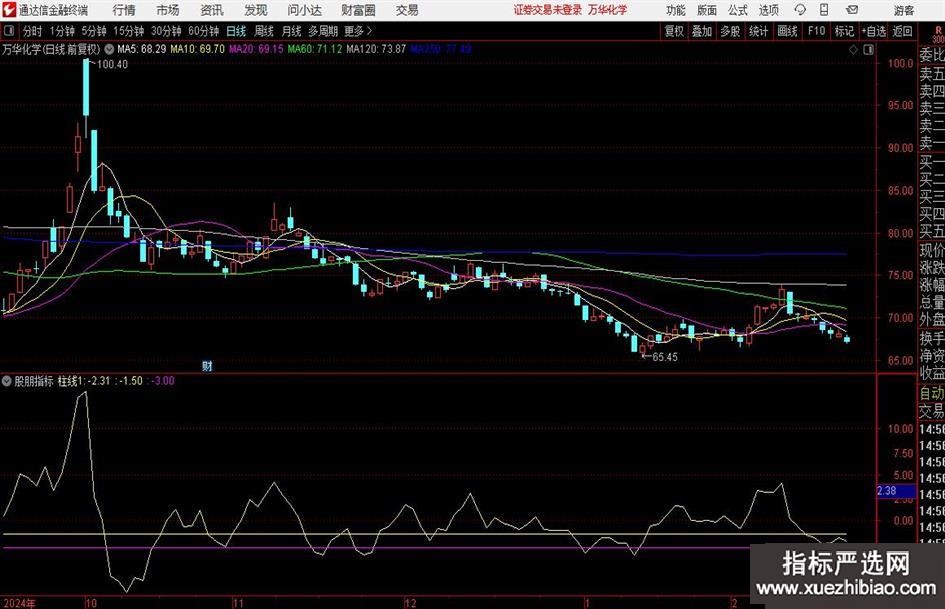Click the 画线 drawing button
The height and width of the screenshot is (609, 945).
pos(787,31)
